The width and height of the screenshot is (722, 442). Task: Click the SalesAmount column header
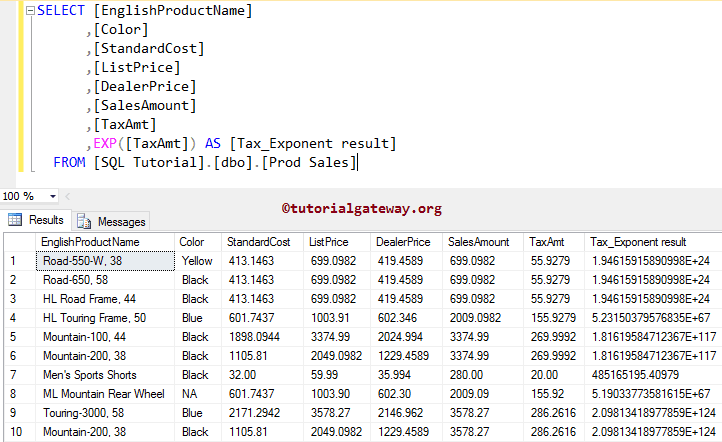(x=483, y=242)
